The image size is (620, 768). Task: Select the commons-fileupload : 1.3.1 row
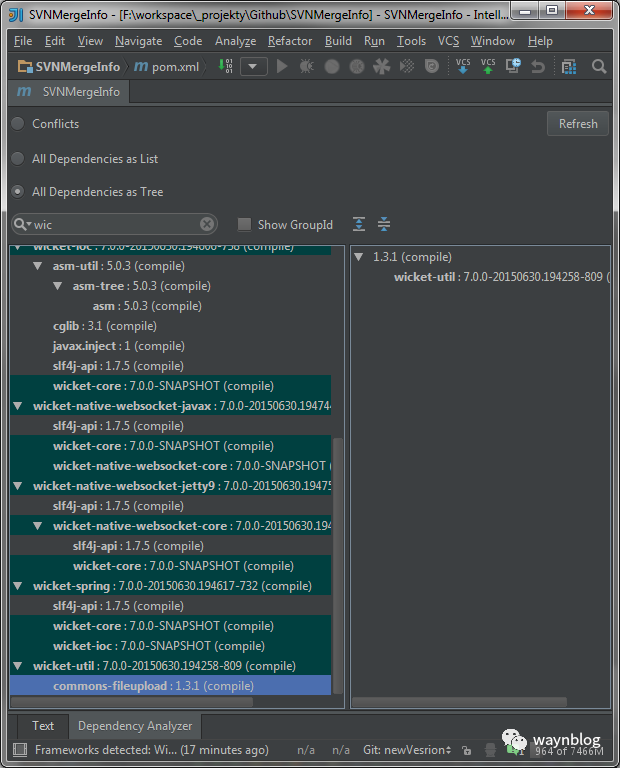[170, 686]
